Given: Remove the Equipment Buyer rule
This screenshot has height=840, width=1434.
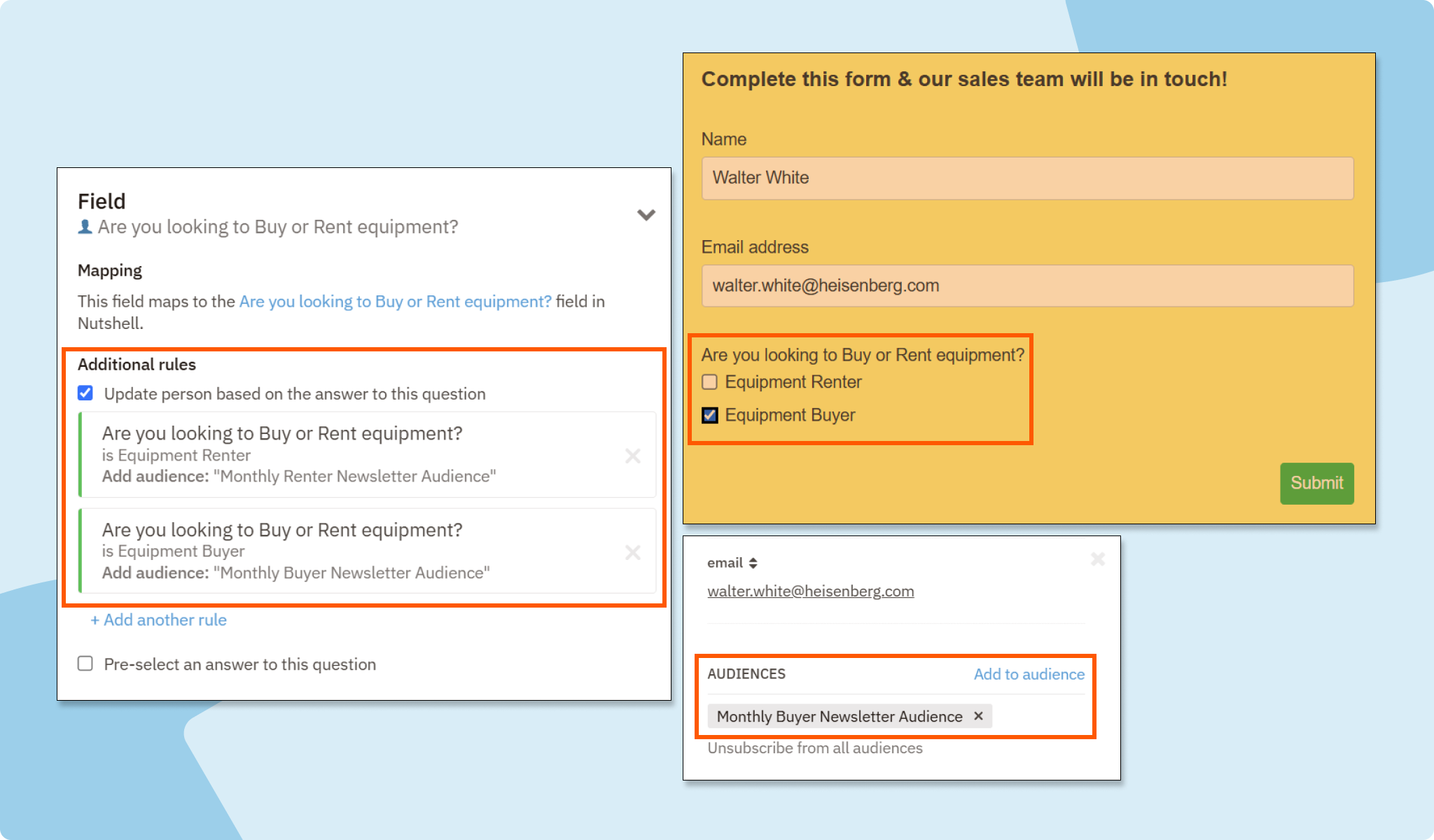Looking at the screenshot, I should click(632, 552).
